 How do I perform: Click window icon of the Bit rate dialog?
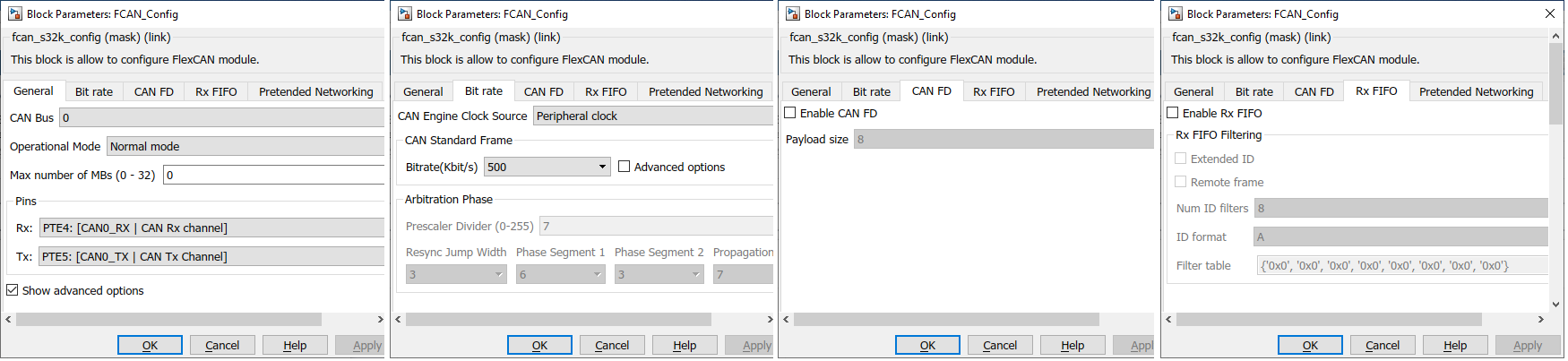[405, 14]
